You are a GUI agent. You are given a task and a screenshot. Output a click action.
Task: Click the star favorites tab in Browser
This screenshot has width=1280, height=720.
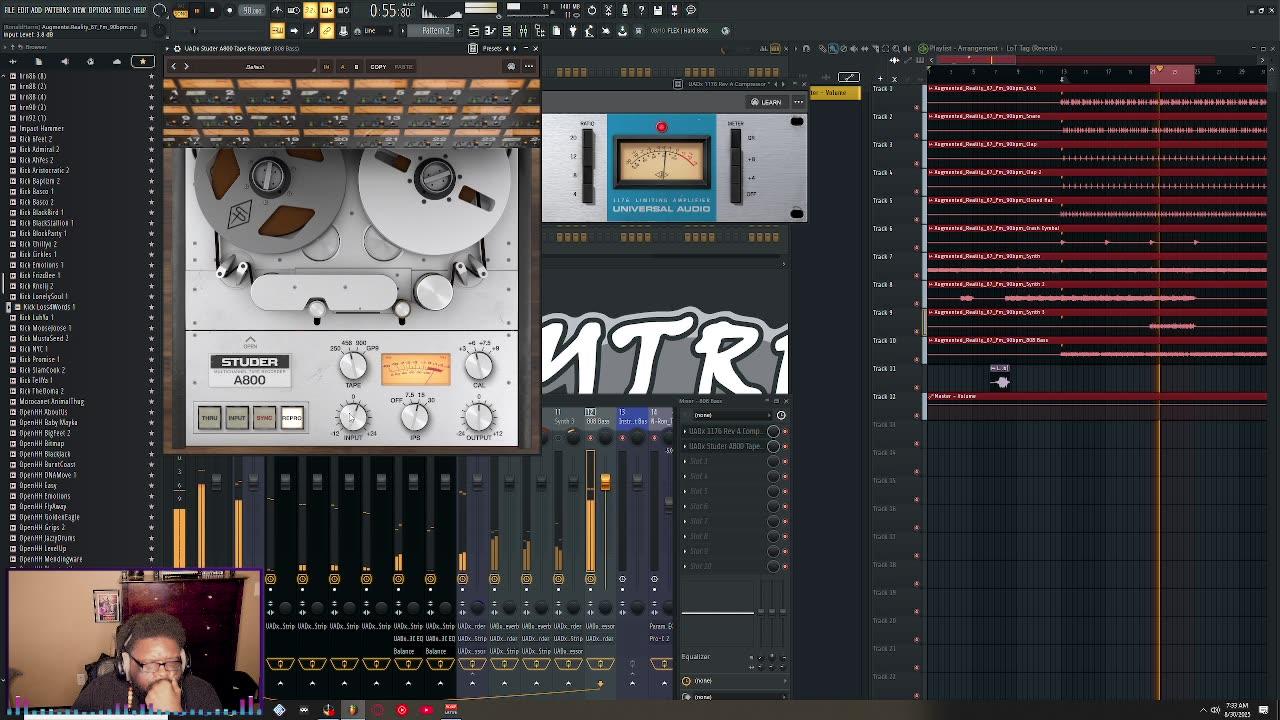[x=142, y=62]
